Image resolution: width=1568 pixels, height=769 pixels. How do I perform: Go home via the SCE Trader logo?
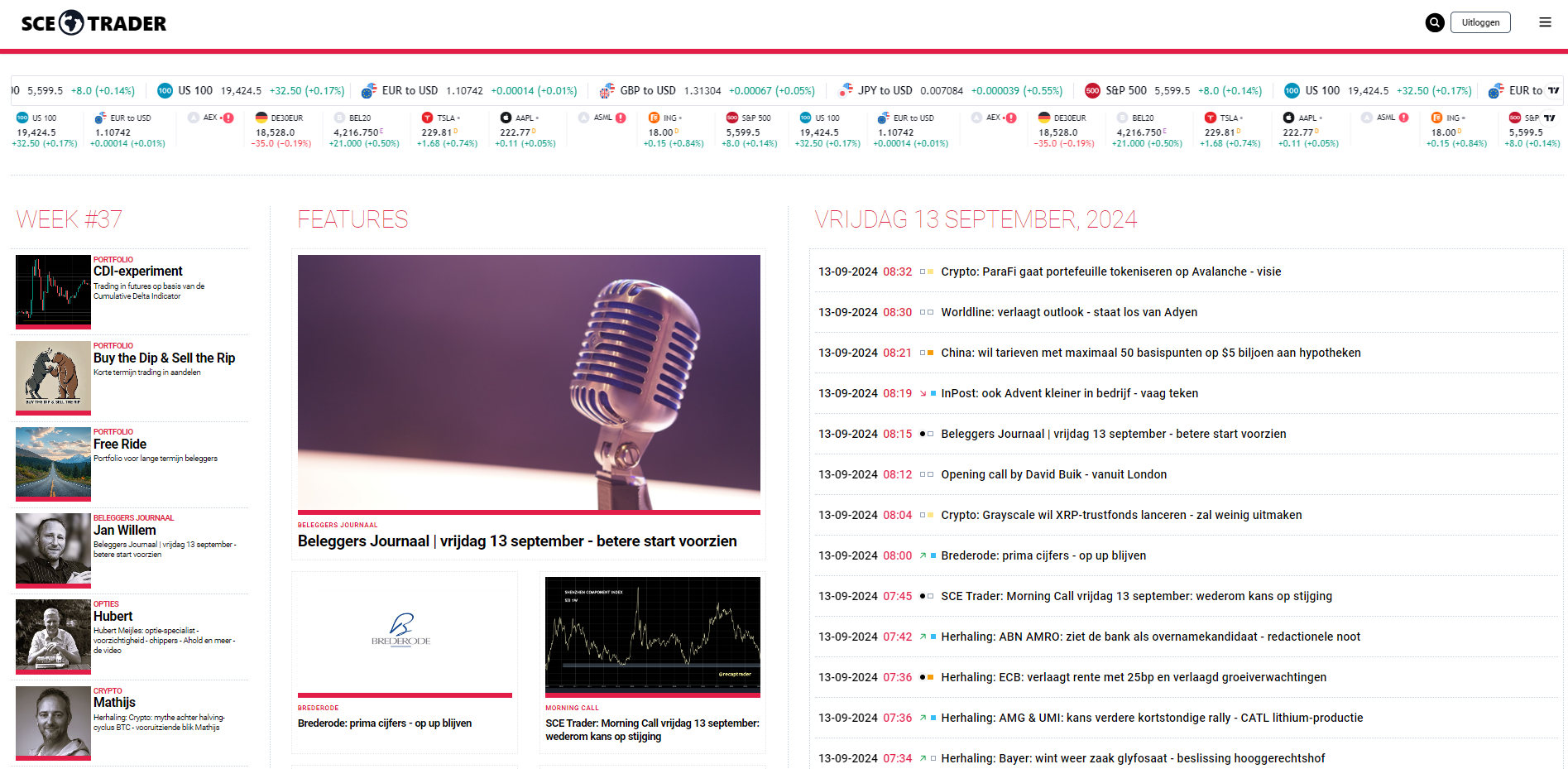pyautogui.click(x=94, y=23)
